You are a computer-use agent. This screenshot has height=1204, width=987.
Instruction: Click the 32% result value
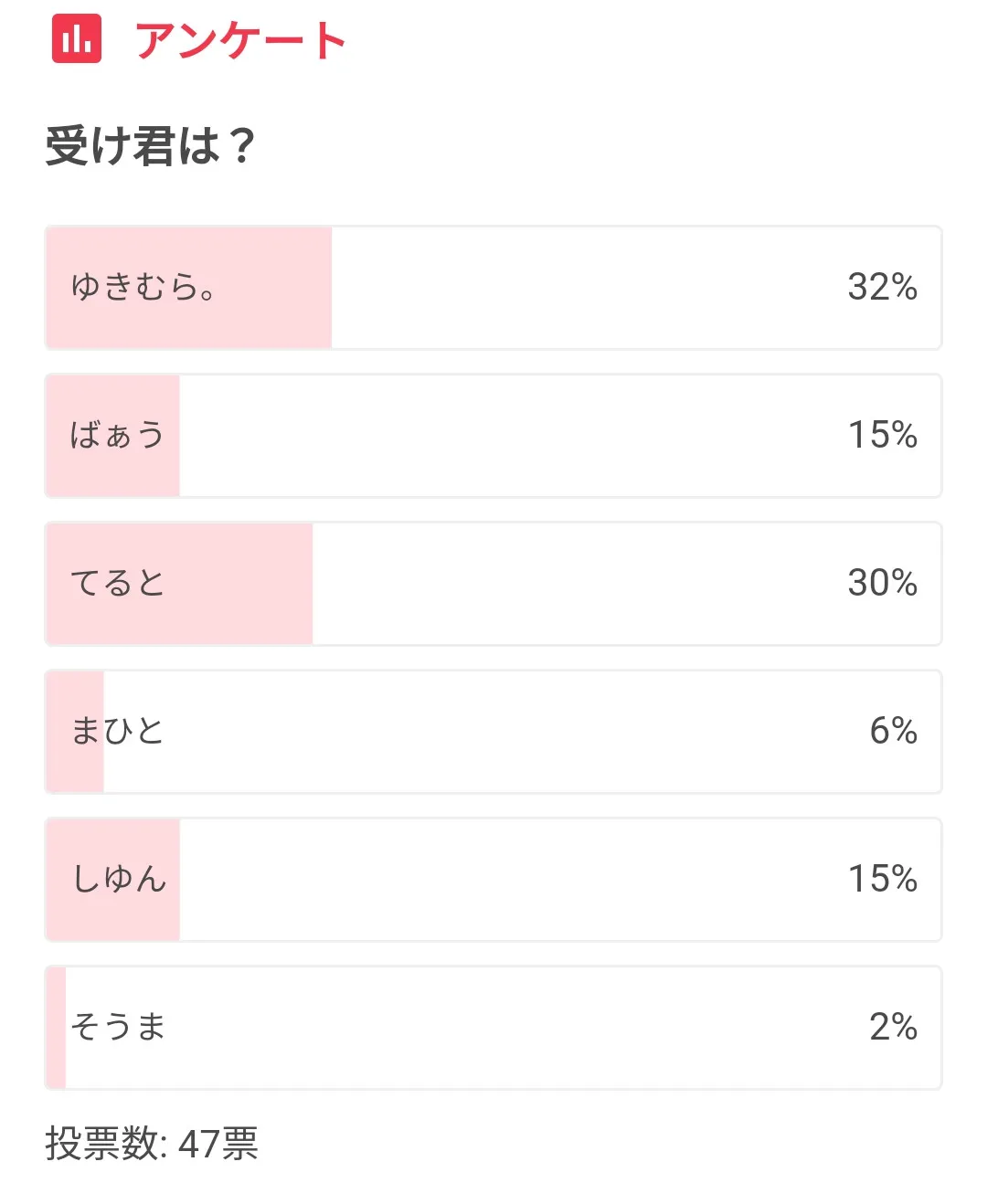point(882,287)
